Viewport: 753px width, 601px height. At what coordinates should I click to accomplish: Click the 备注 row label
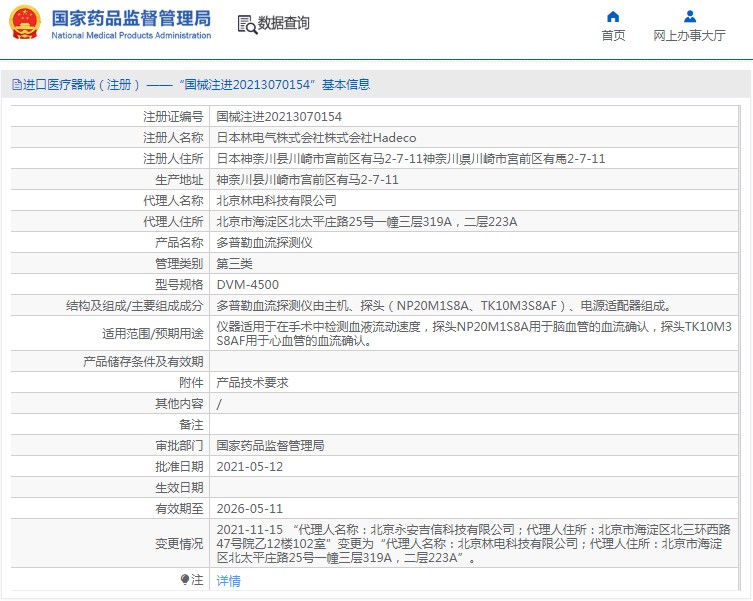pyautogui.click(x=191, y=425)
